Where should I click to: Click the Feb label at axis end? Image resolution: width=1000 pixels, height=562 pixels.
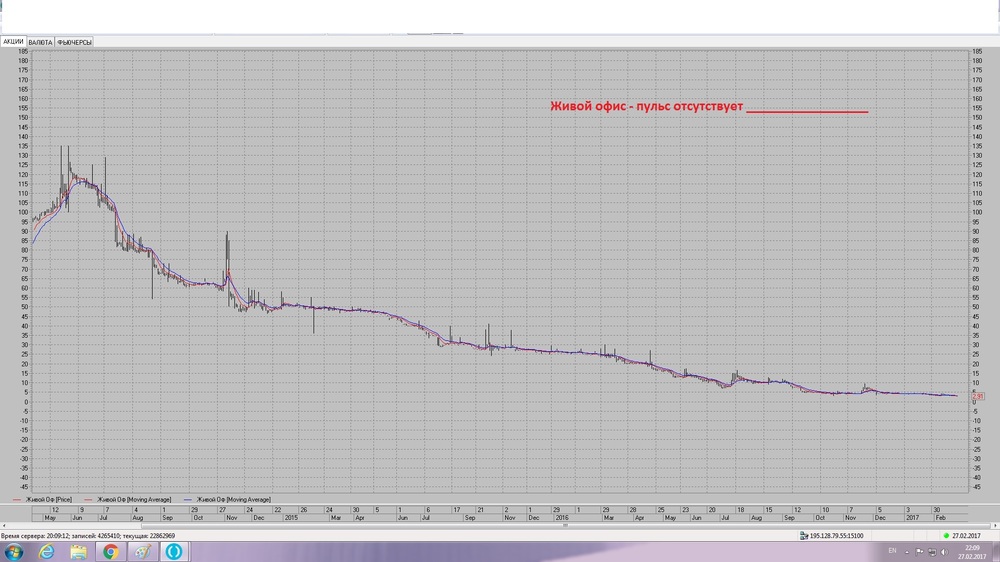[x=940, y=517]
